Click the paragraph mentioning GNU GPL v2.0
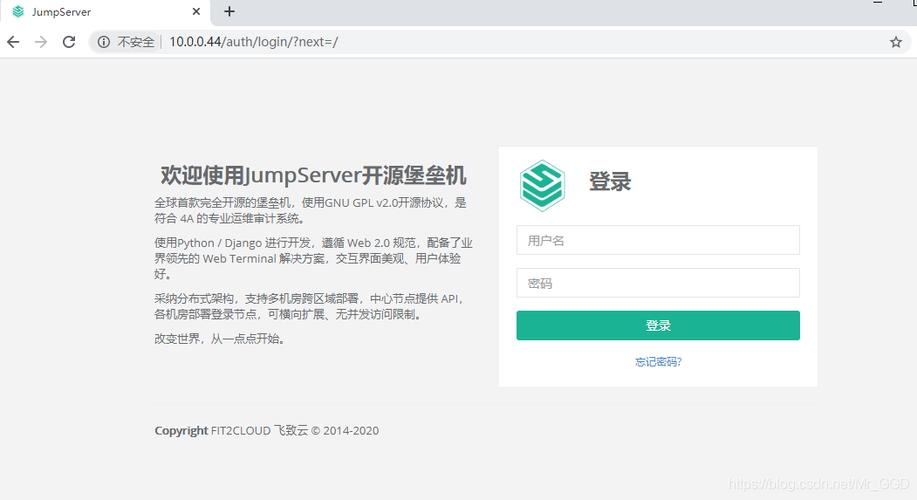 click(311, 211)
